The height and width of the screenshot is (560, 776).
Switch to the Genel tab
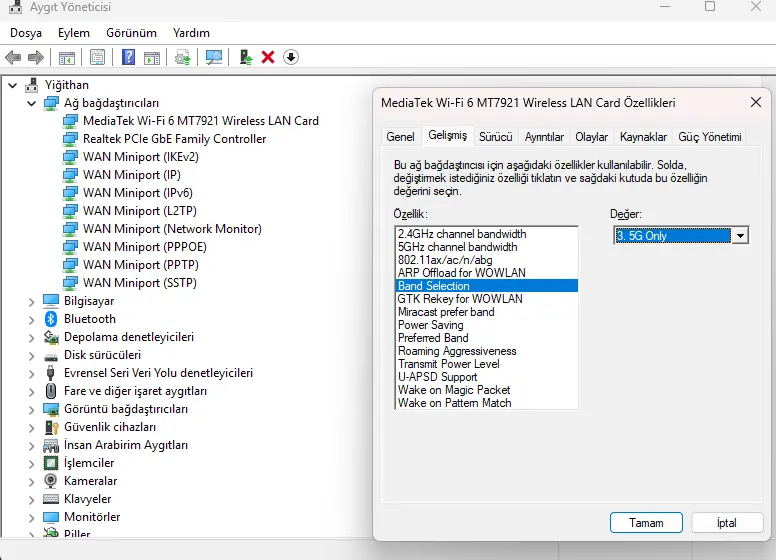click(x=400, y=137)
